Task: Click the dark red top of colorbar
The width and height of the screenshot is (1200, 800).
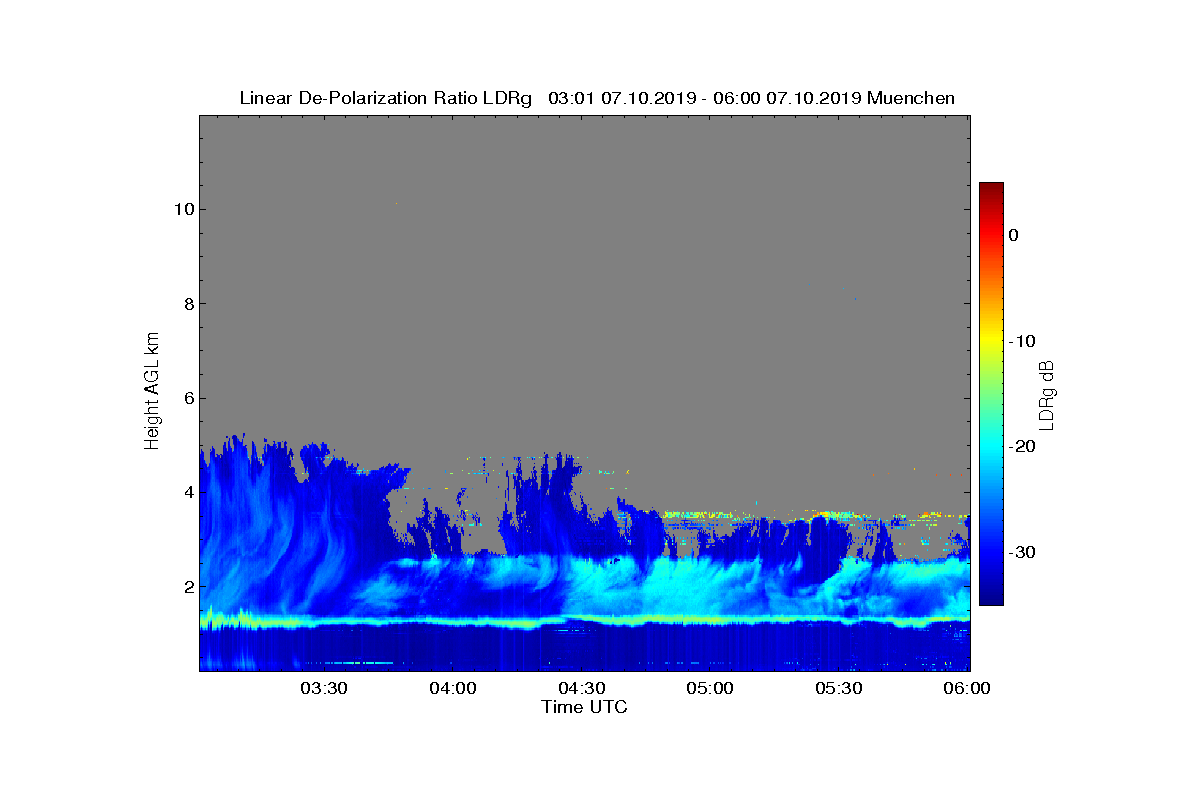Action: click(x=991, y=190)
